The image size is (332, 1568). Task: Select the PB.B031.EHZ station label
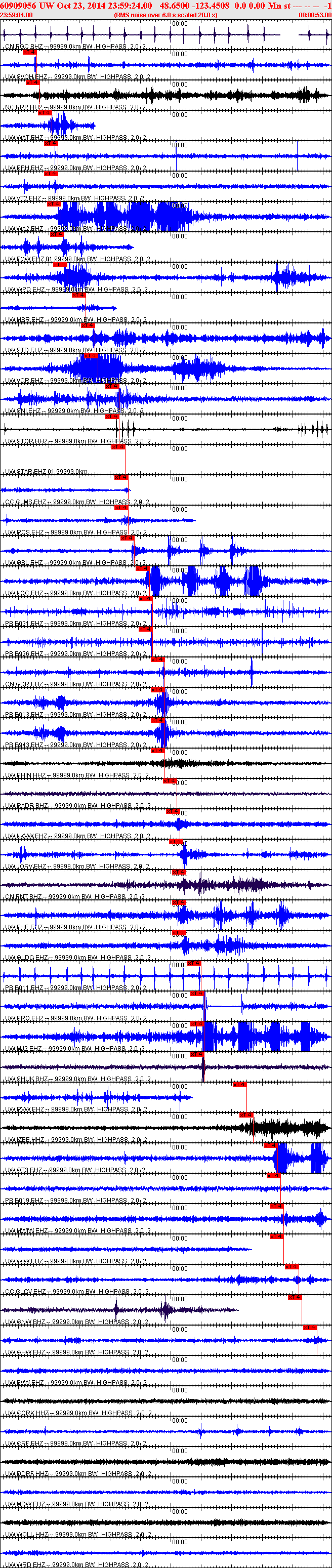click(75, 624)
